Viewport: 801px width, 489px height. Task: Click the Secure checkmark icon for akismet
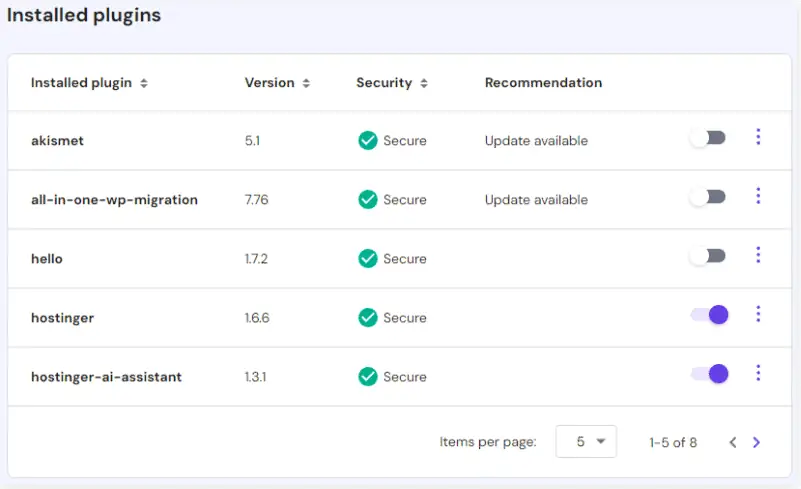(x=368, y=141)
